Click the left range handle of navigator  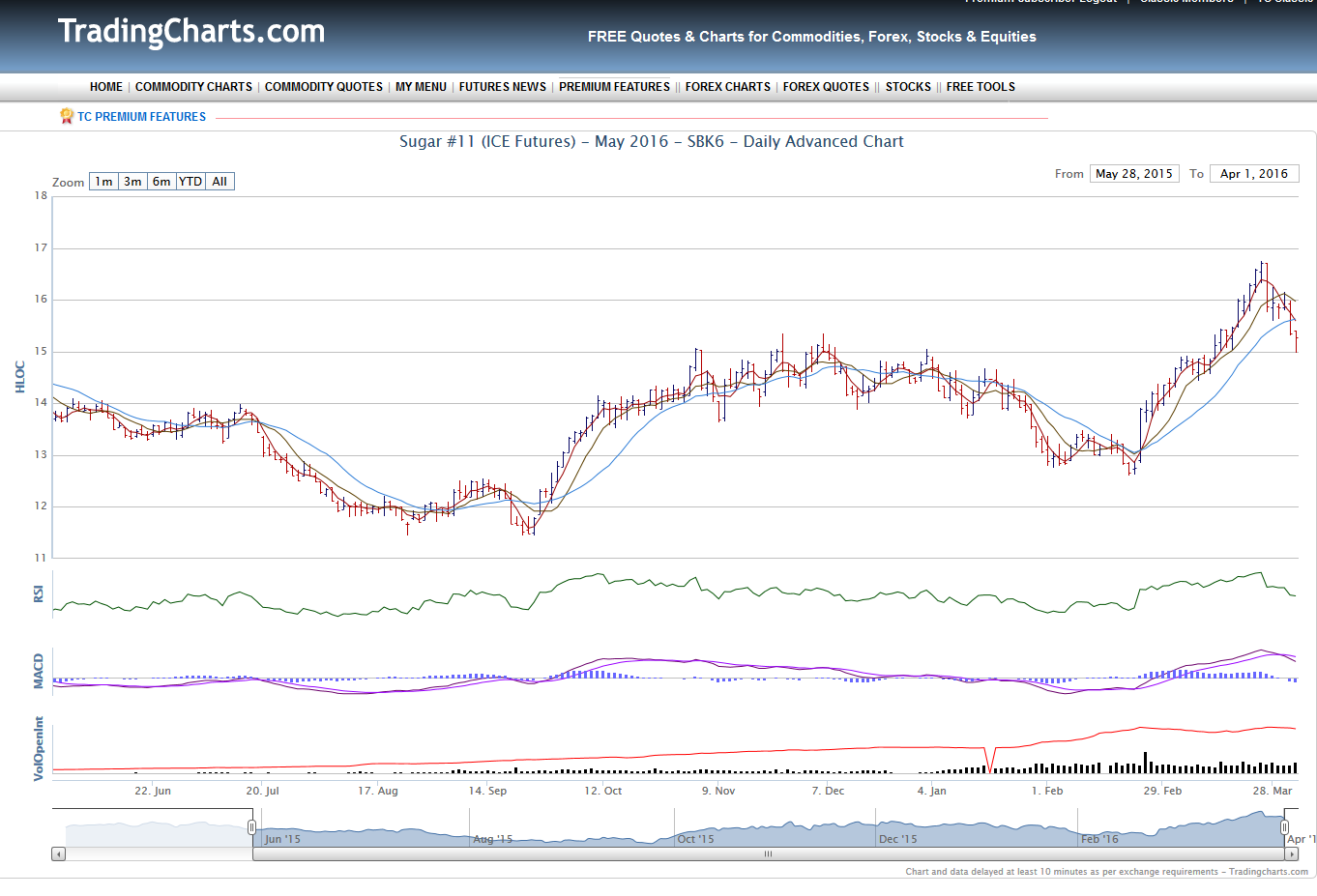(x=251, y=827)
